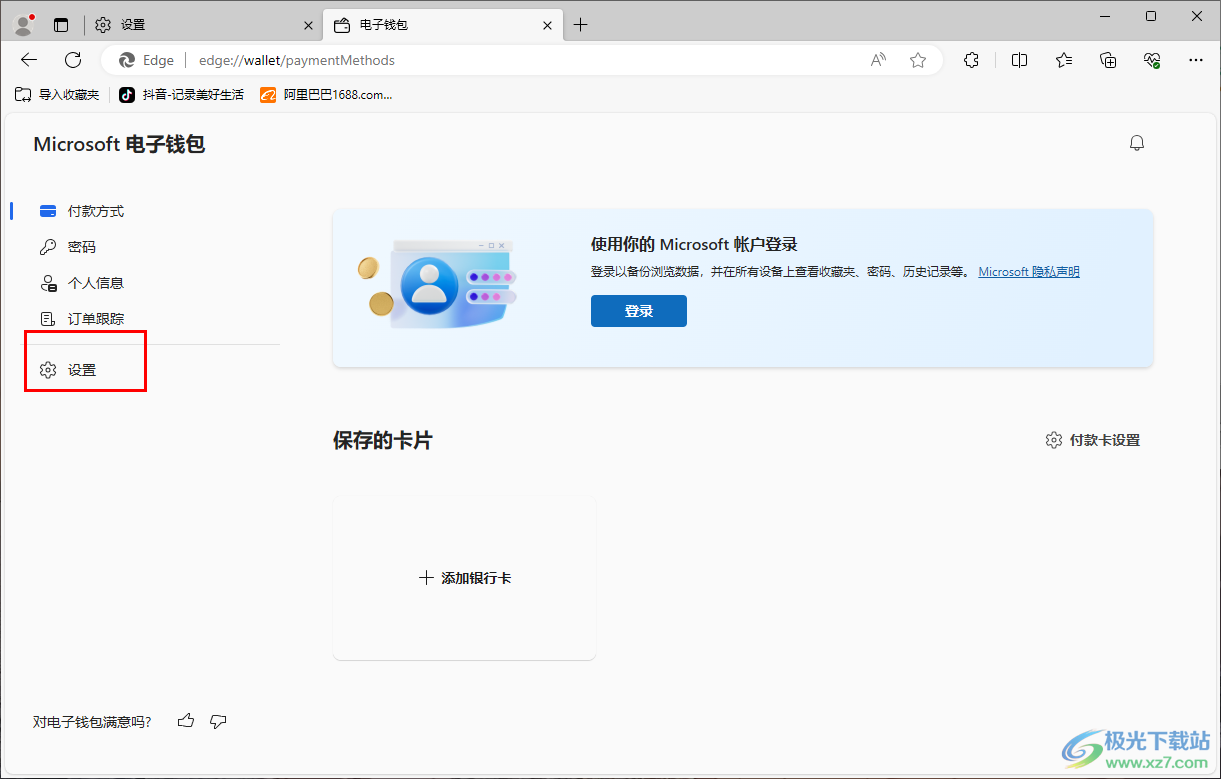Open wallet 设置 via the gear sidebar item
This screenshot has width=1221, height=779.
coord(85,369)
